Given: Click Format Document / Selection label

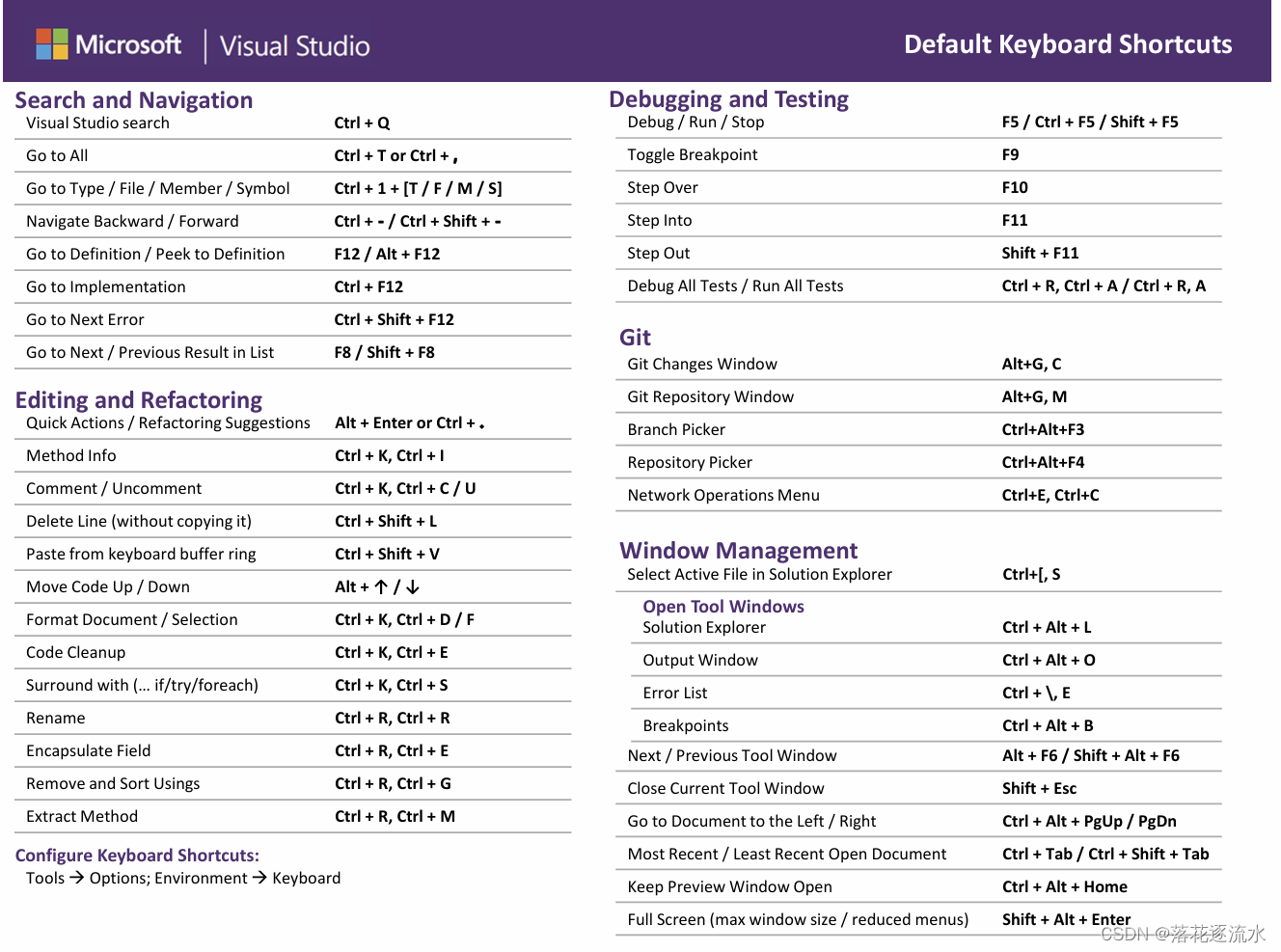Looking at the screenshot, I should coord(132,620).
